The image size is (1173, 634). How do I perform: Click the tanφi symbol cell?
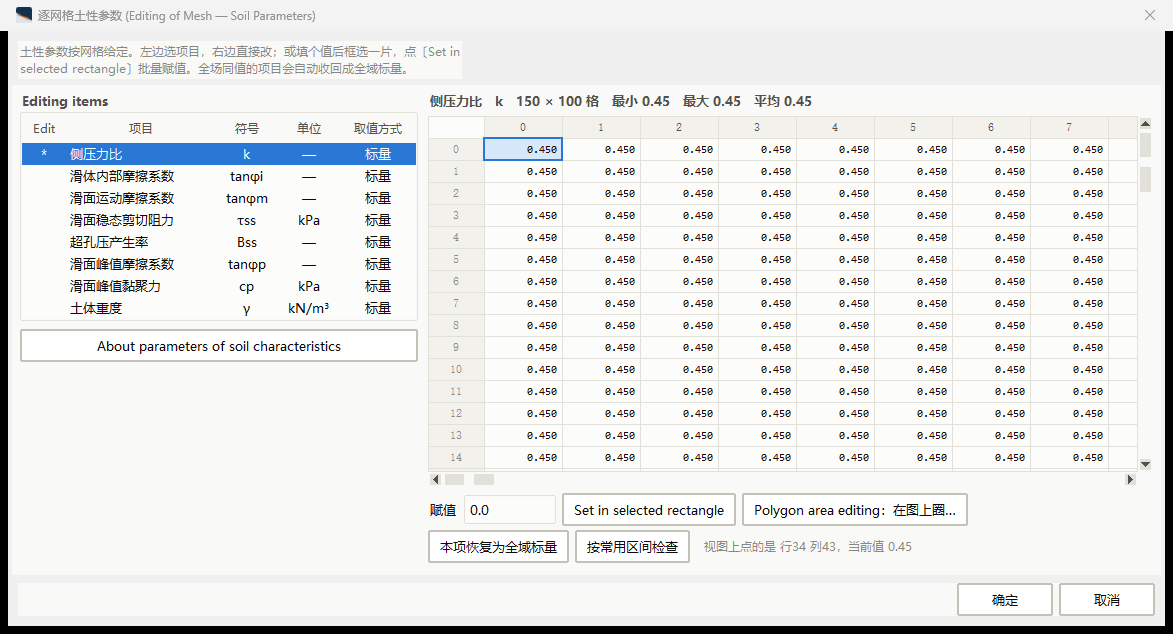click(x=247, y=176)
